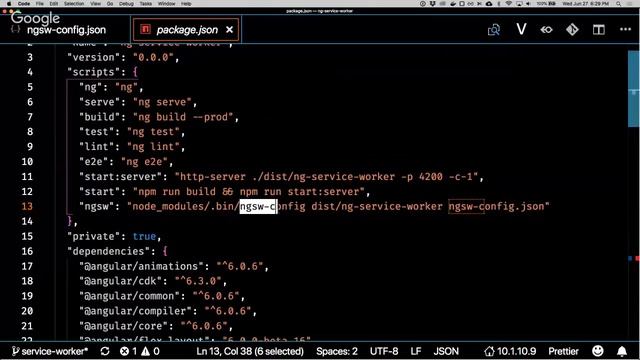Click the open changes arrows icon
The width and height of the screenshot is (640, 360).
coord(547,30)
